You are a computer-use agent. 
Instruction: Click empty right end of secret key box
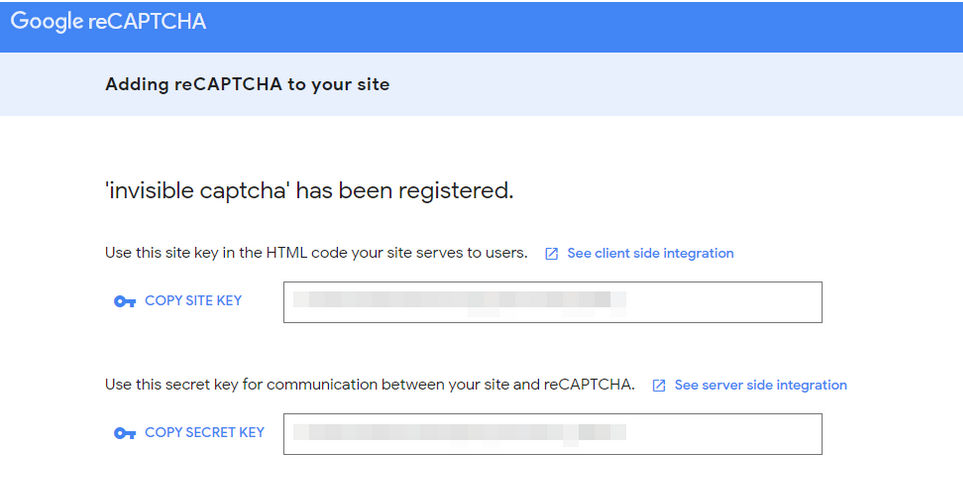pyautogui.click(x=725, y=434)
